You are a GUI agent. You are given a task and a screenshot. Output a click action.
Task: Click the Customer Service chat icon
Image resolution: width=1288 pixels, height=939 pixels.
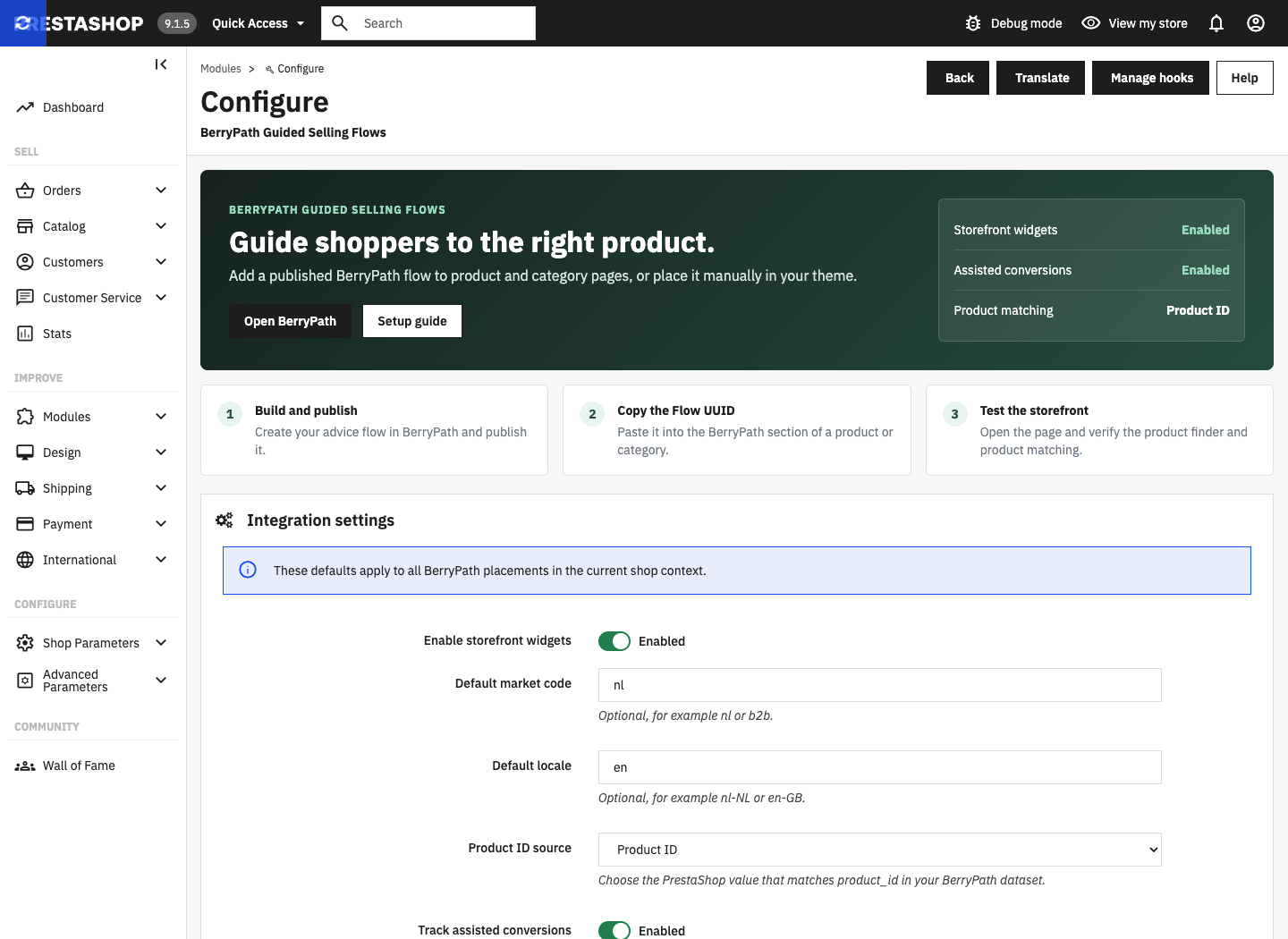pyautogui.click(x=25, y=298)
